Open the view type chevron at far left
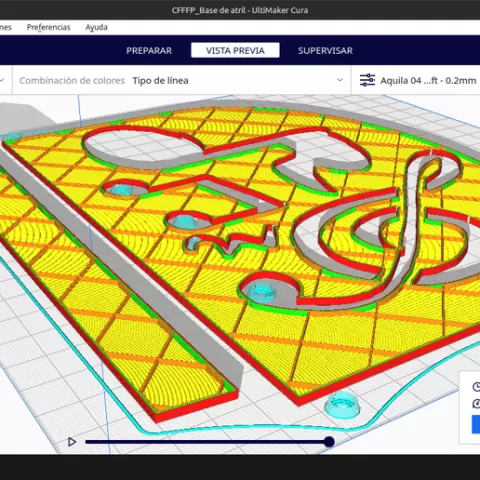 coord(2,80)
